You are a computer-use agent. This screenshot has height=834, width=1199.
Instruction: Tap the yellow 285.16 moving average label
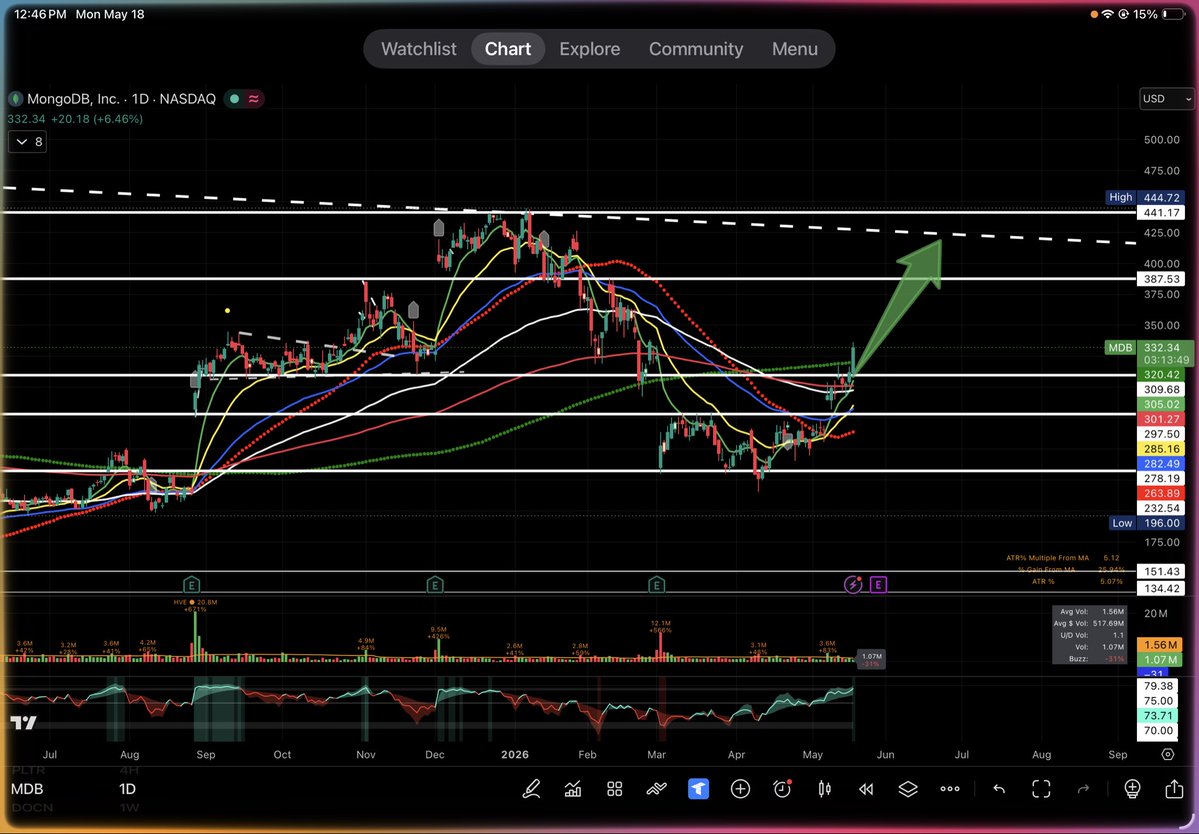pyautogui.click(x=1160, y=449)
